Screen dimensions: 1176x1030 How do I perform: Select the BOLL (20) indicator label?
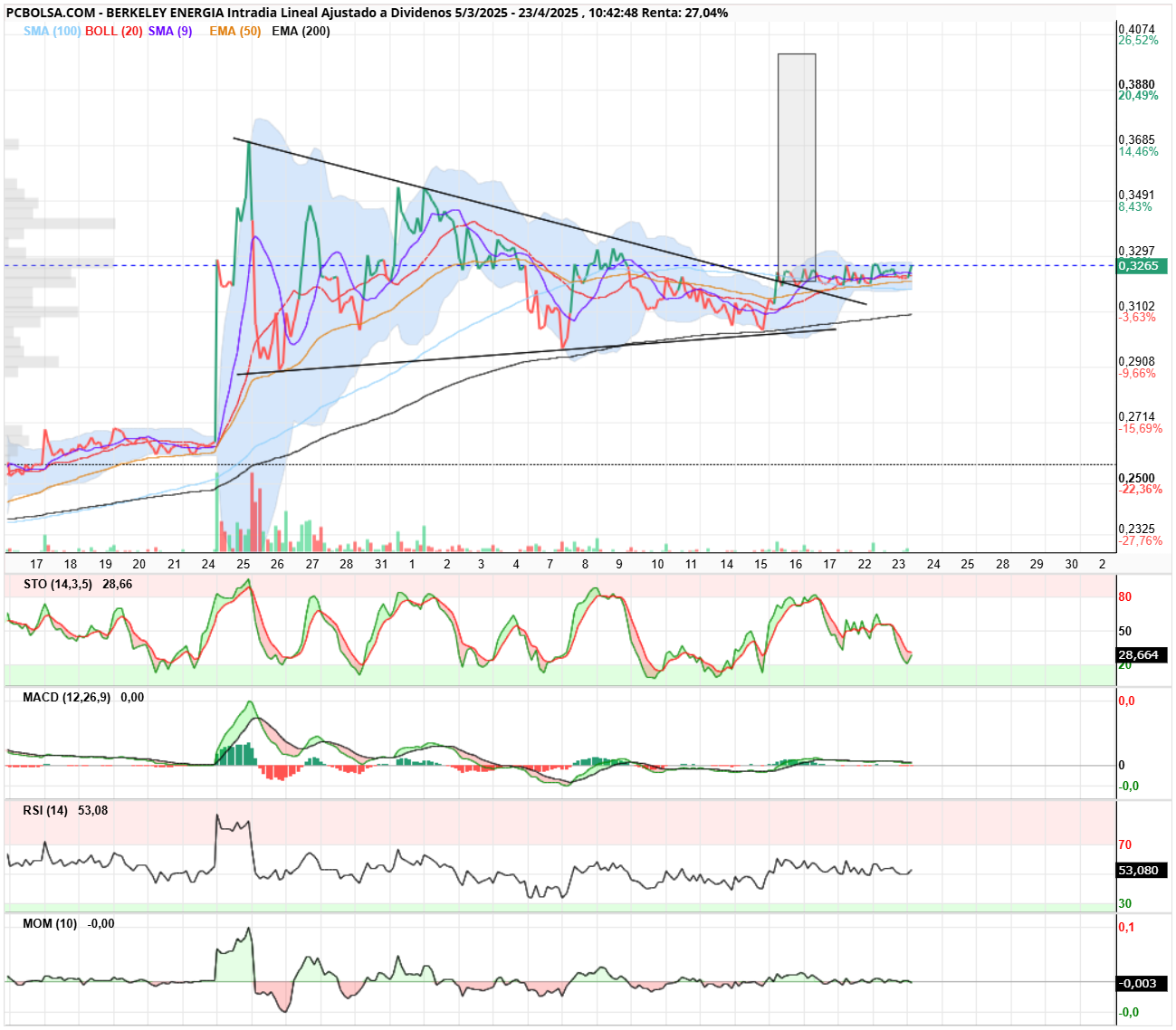113,31
